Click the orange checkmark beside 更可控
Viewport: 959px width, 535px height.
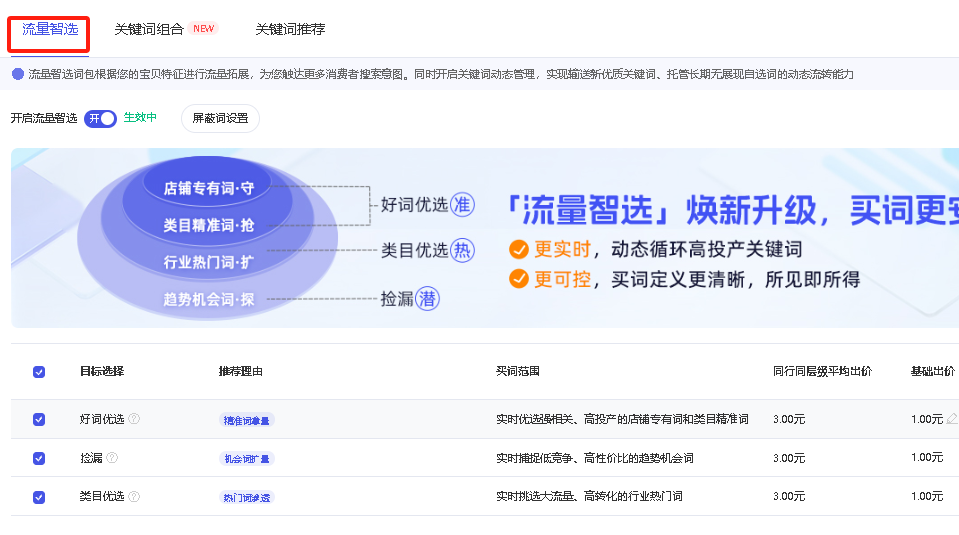(519, 279)
